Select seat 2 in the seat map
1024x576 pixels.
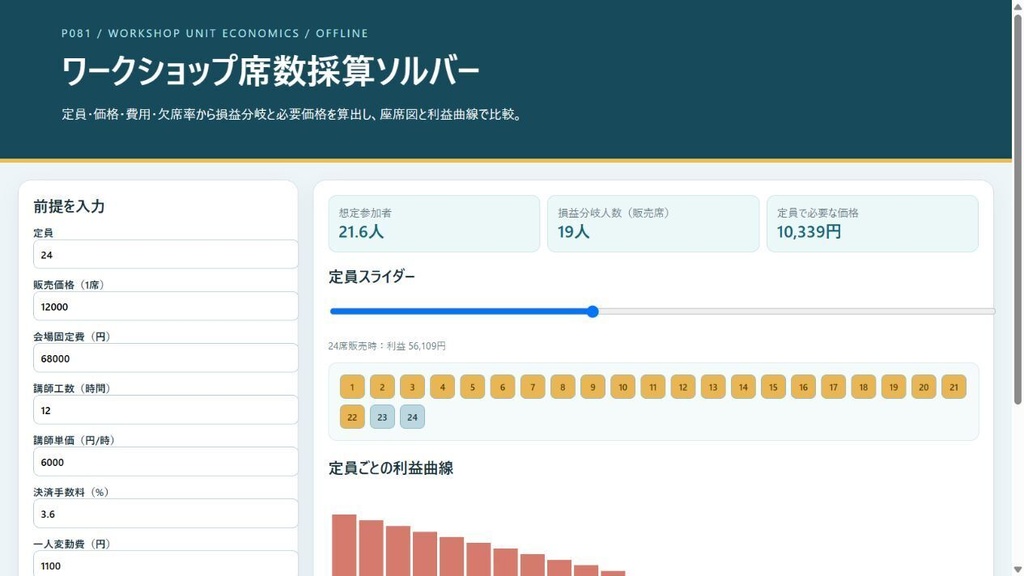point(382,387)
